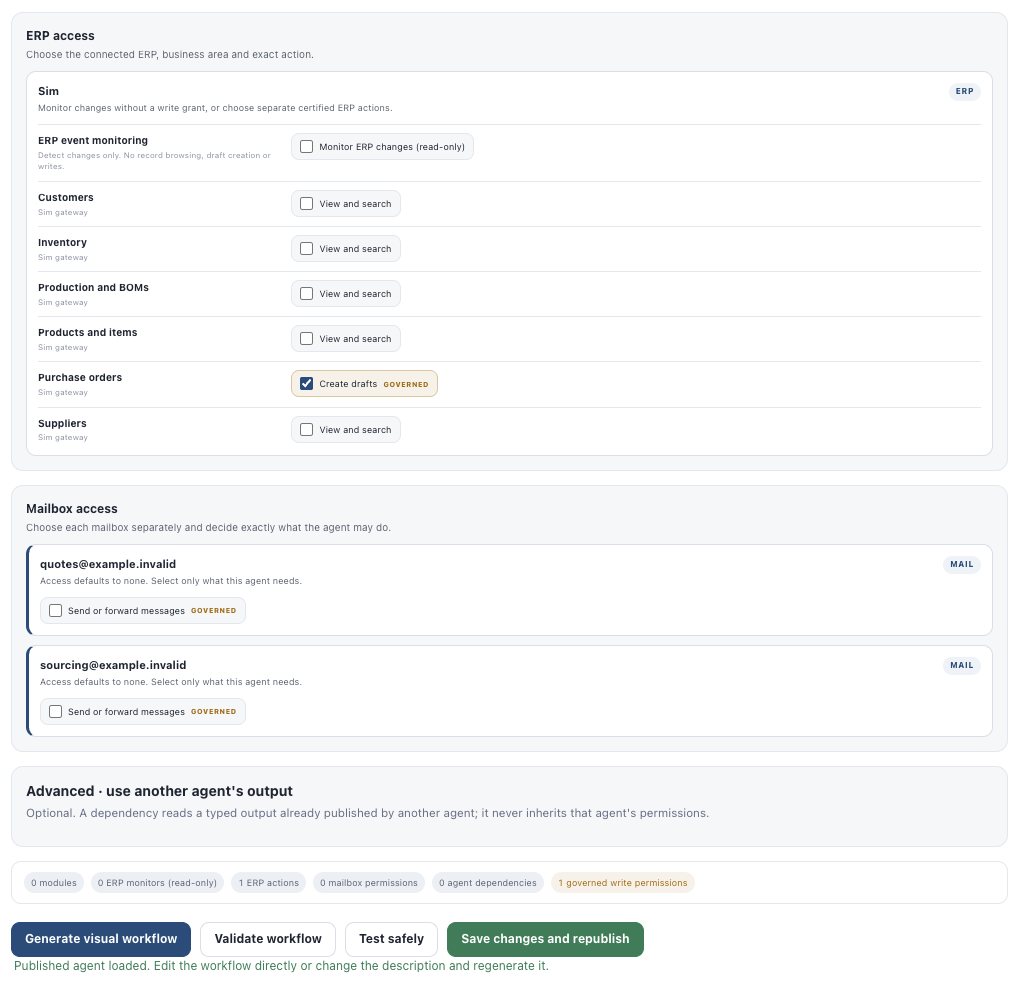
Task: Tick Suppliers View and search checkbox
Action: [x=306, y=430]
